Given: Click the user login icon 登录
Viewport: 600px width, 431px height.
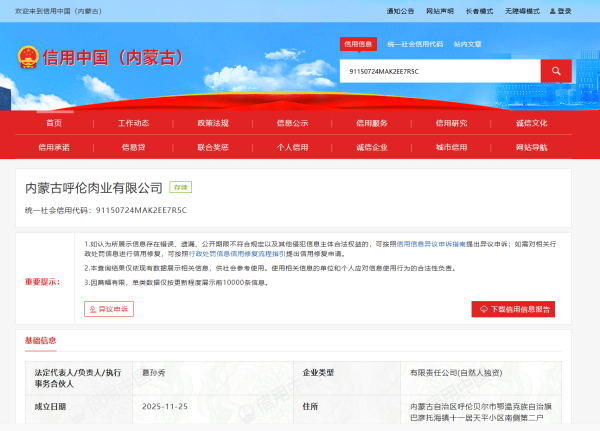Looking at the screenshot, I should 560,11.
